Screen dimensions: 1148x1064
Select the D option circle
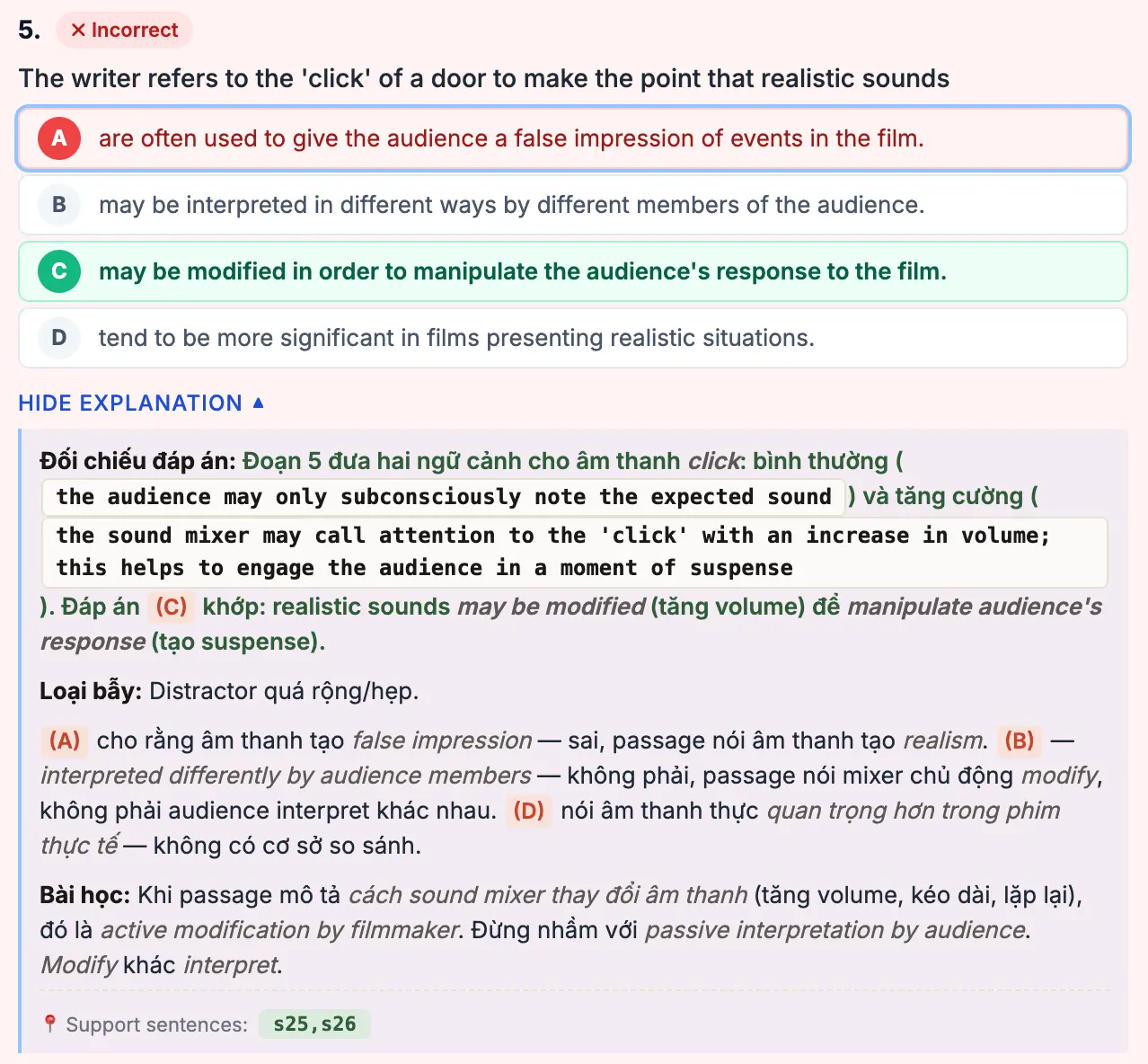tap(59, 338)
